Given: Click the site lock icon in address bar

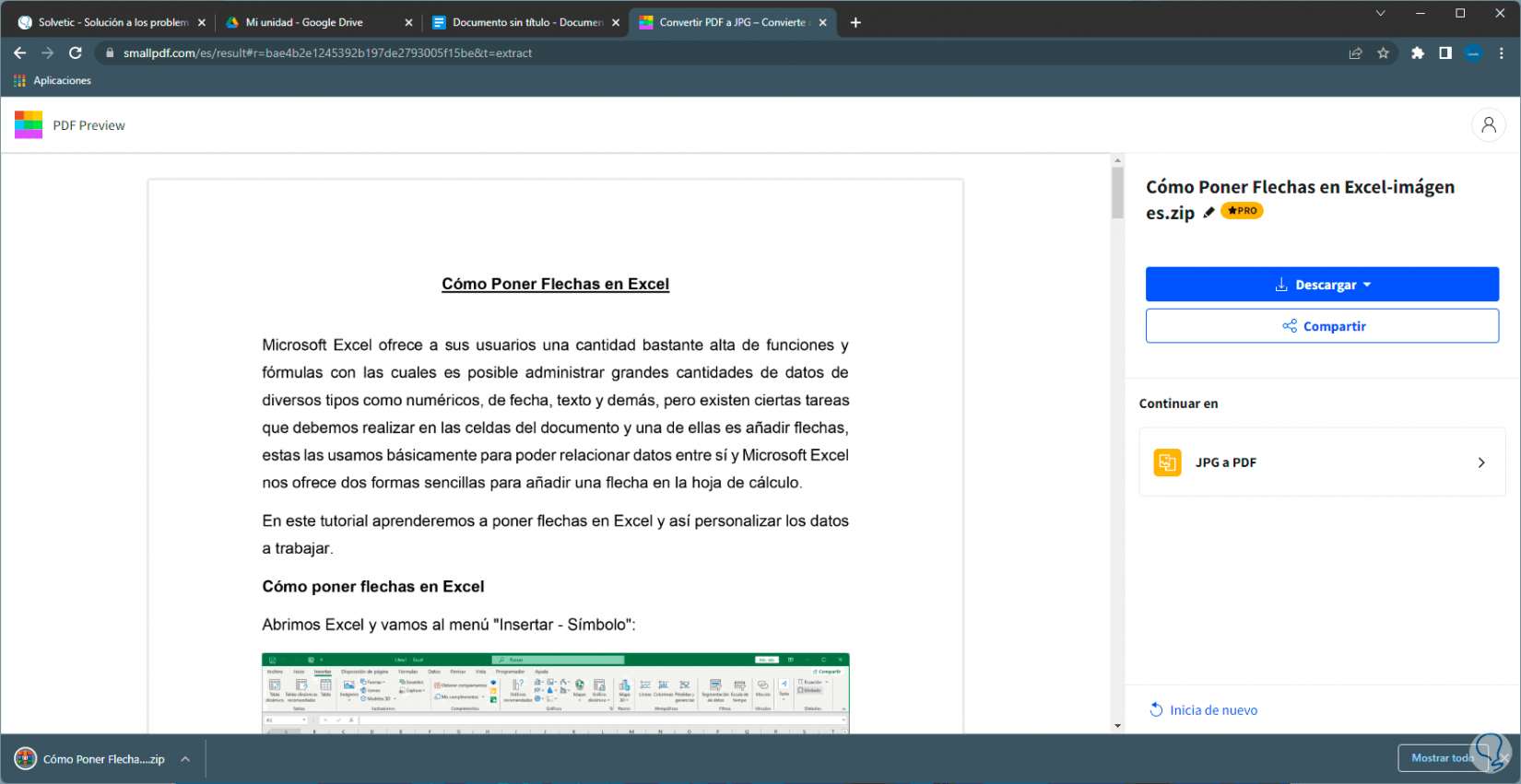Looking at the screenshot, I should pyautogui.click(x=110, y=53).
